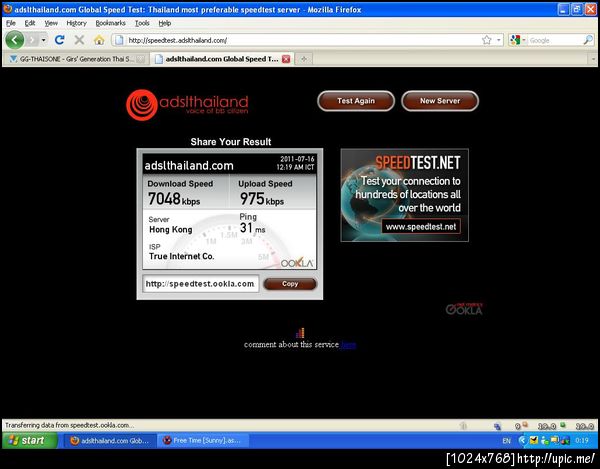Screen dimensions: 600x469
Task: Click the Share Your Result heading
Action: (231, 142)
